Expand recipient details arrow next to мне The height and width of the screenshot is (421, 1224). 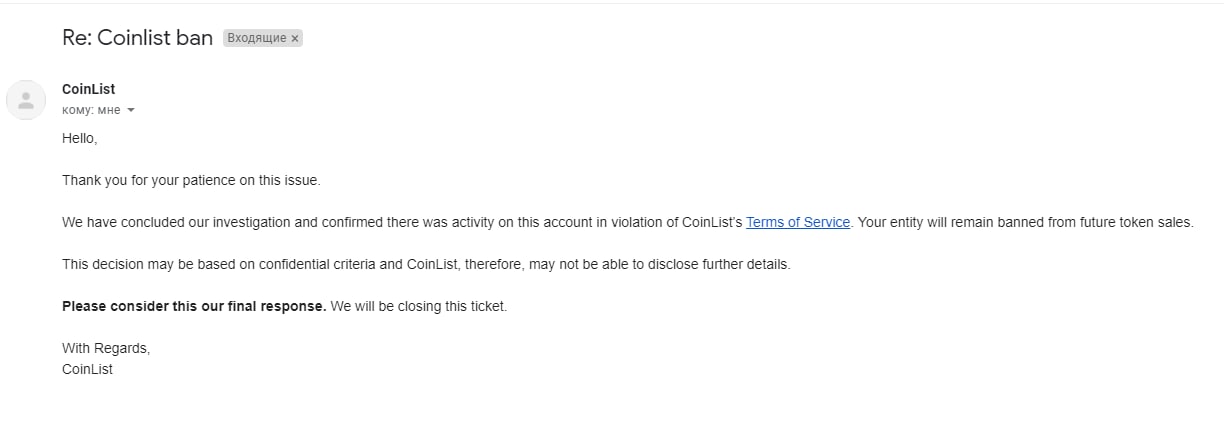coord(130,110)
